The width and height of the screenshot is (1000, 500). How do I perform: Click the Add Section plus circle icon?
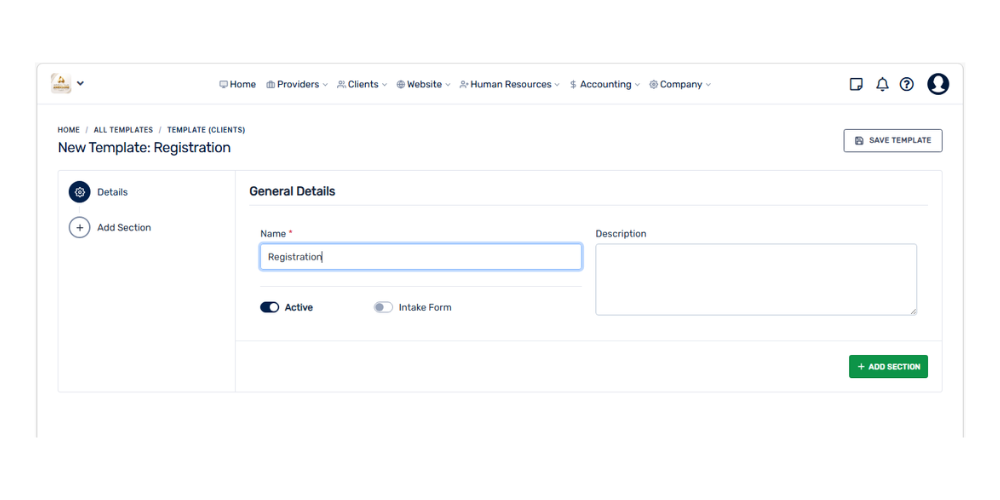coord(80,227)
